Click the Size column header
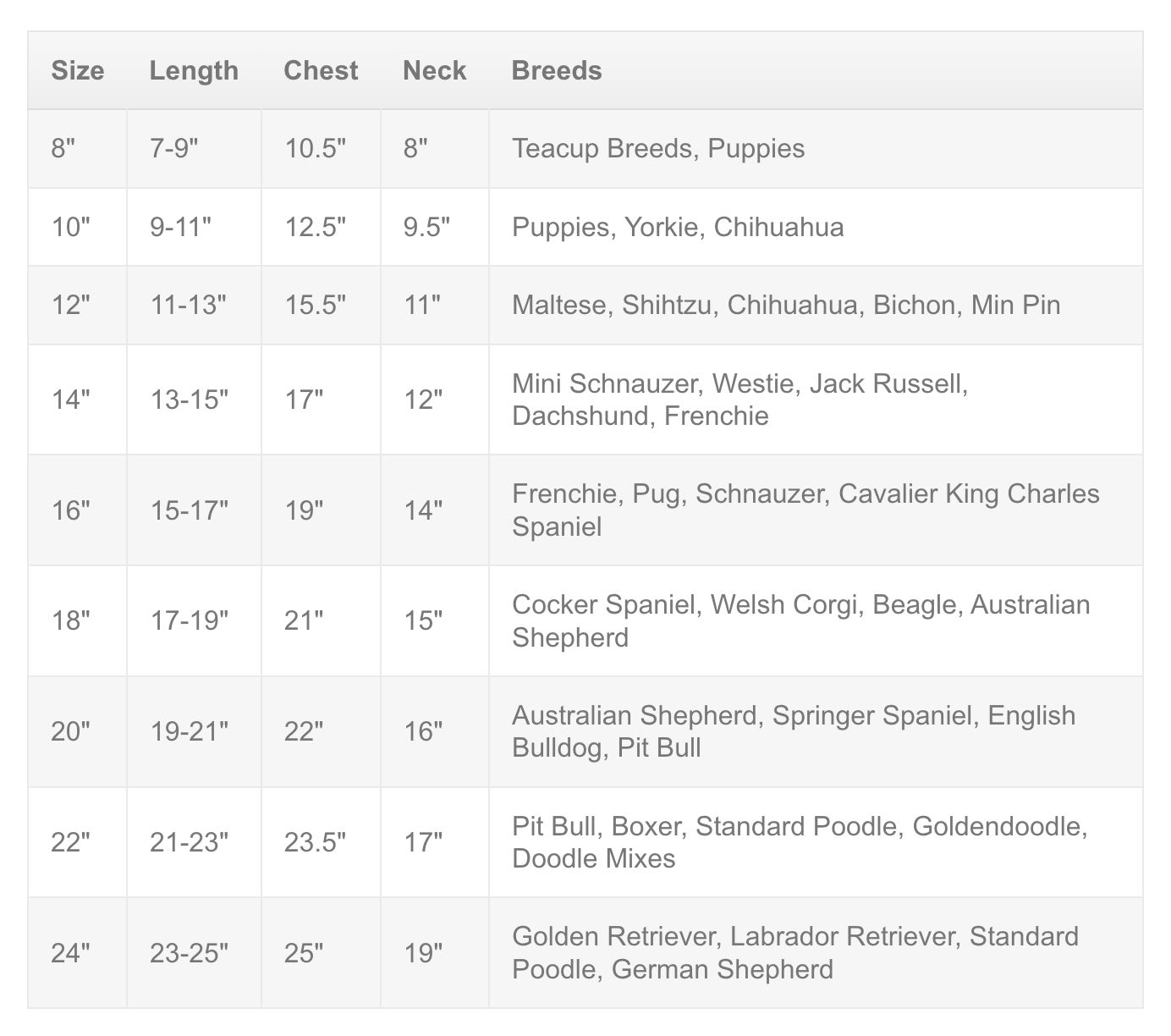Image resolution: width=1171 pixels, height=1036 pixels. pos(77,70)
